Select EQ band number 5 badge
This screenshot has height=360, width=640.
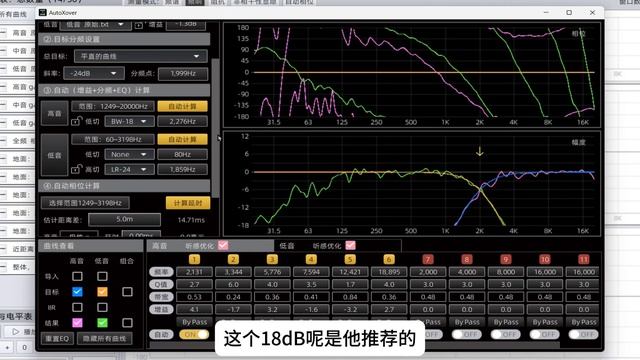[x=350, y=260]
